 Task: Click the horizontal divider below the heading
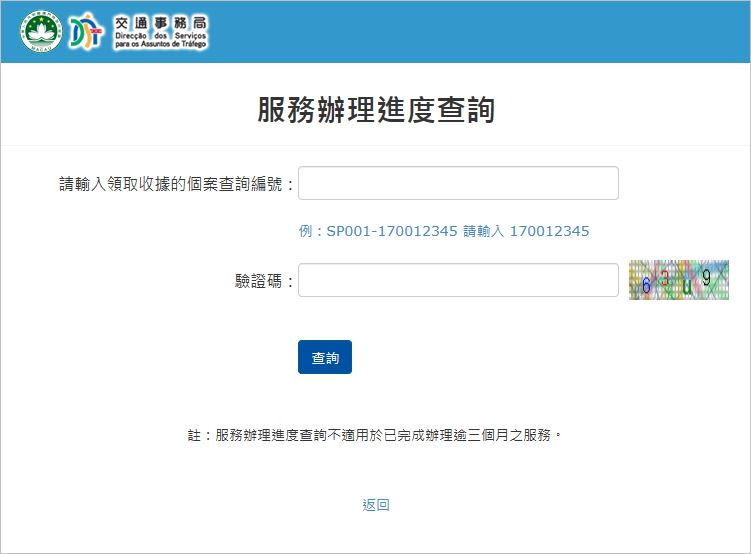tap(376, 146)
